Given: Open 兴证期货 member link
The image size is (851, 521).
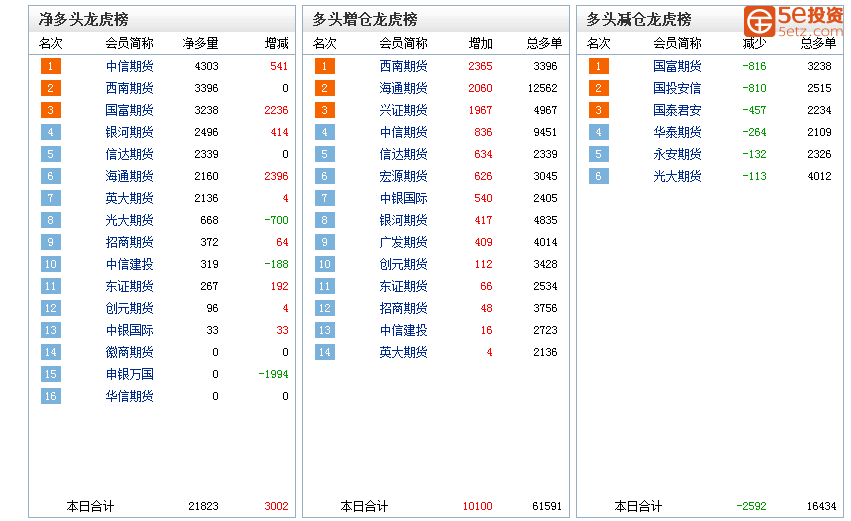Looking at the screenshot, I should point(403,110).
